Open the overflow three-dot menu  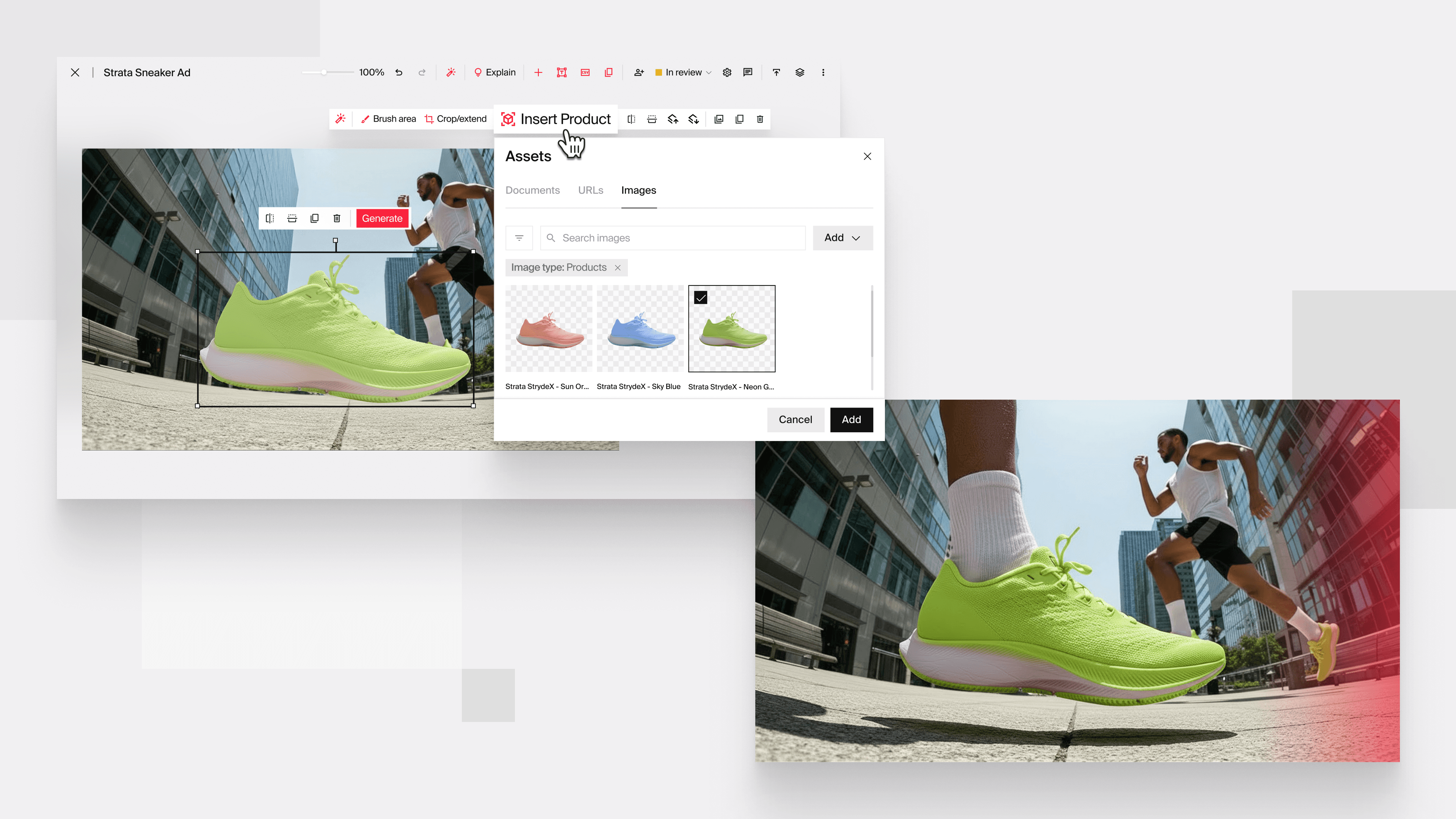[824, 72]
